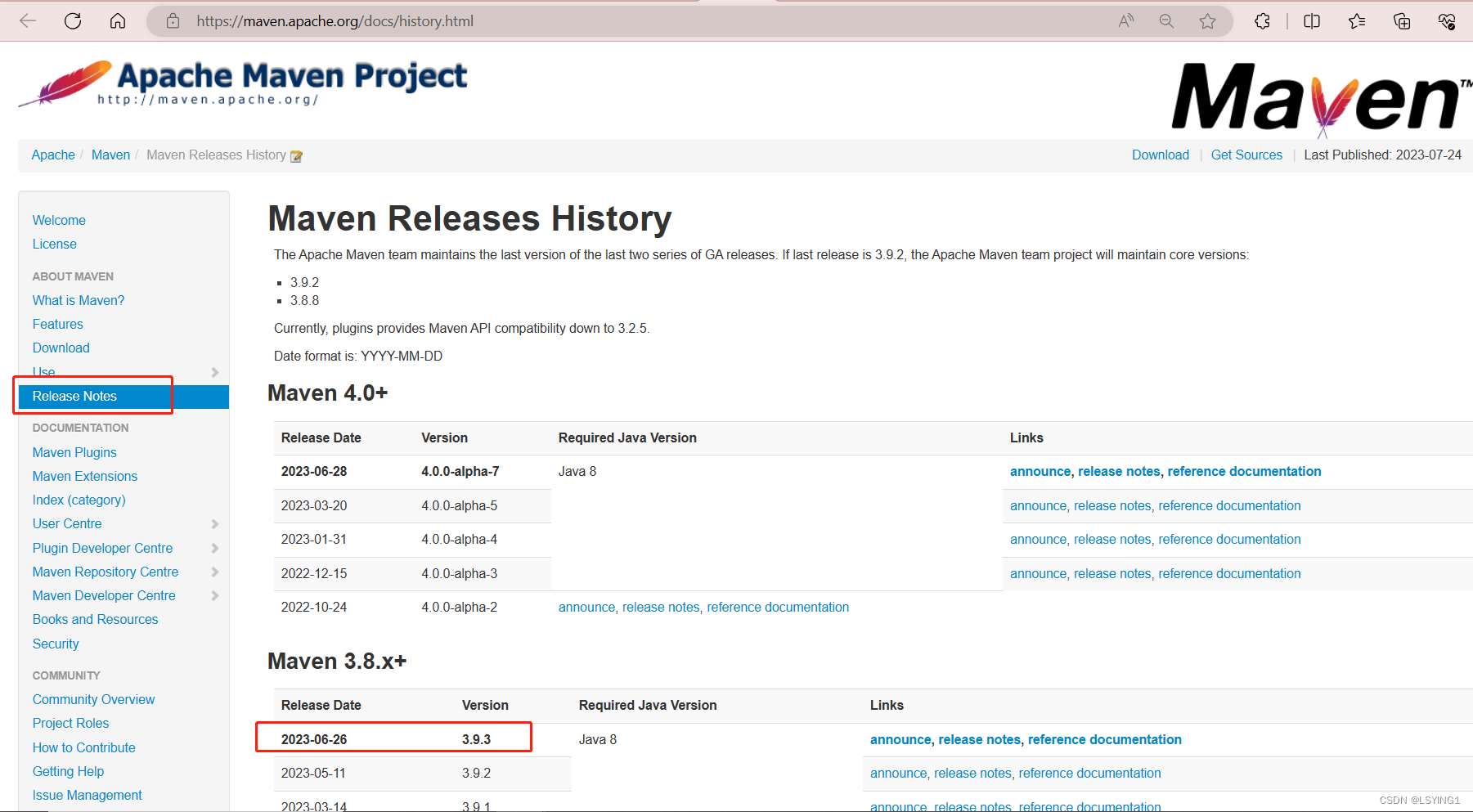Image resolution: width=1473 pixels, height=812 pixels.
Task: Open reference documentation for 4.0.0-alpha-3
Action: click(x=1229, y=573)
